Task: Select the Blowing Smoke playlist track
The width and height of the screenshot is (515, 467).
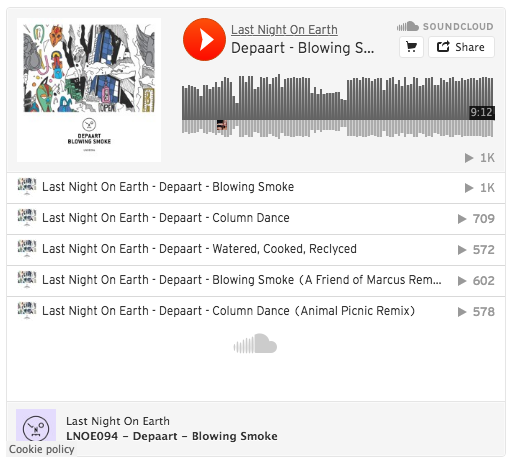Action: coord(256,188)
